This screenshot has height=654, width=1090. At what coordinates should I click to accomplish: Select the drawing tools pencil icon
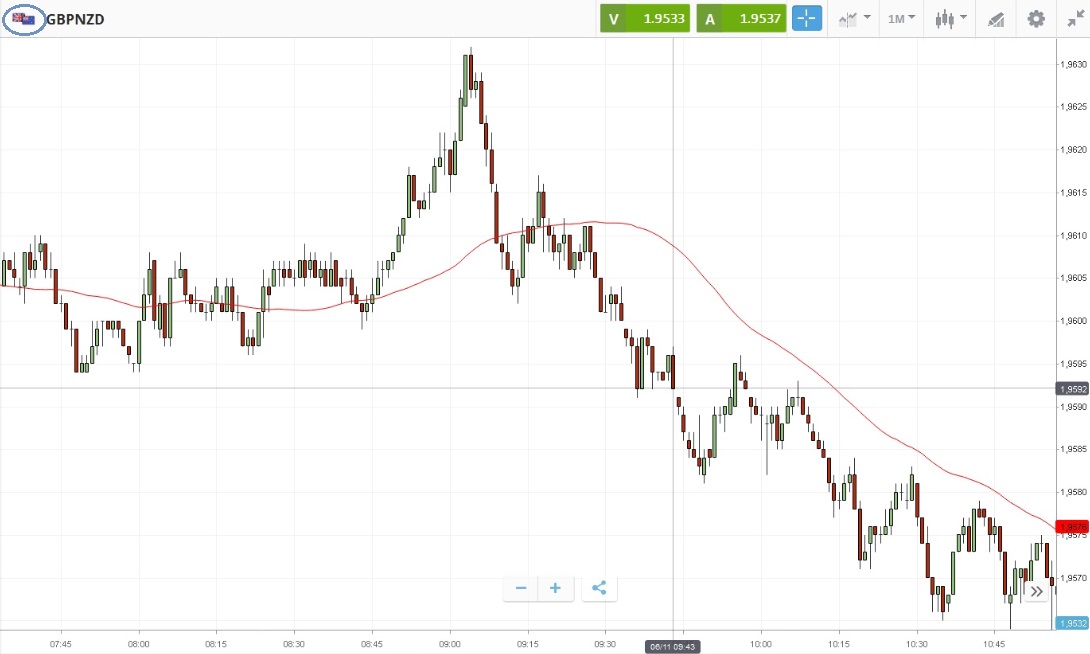coord(996,19)
